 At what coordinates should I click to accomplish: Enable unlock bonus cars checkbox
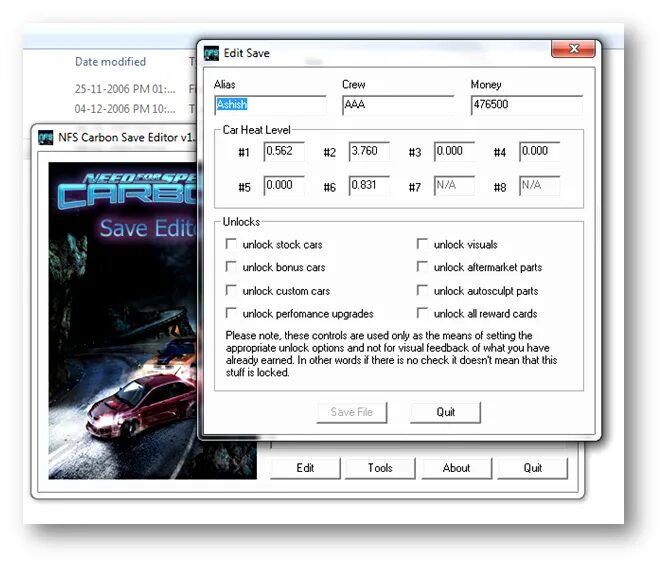point(231,267)
